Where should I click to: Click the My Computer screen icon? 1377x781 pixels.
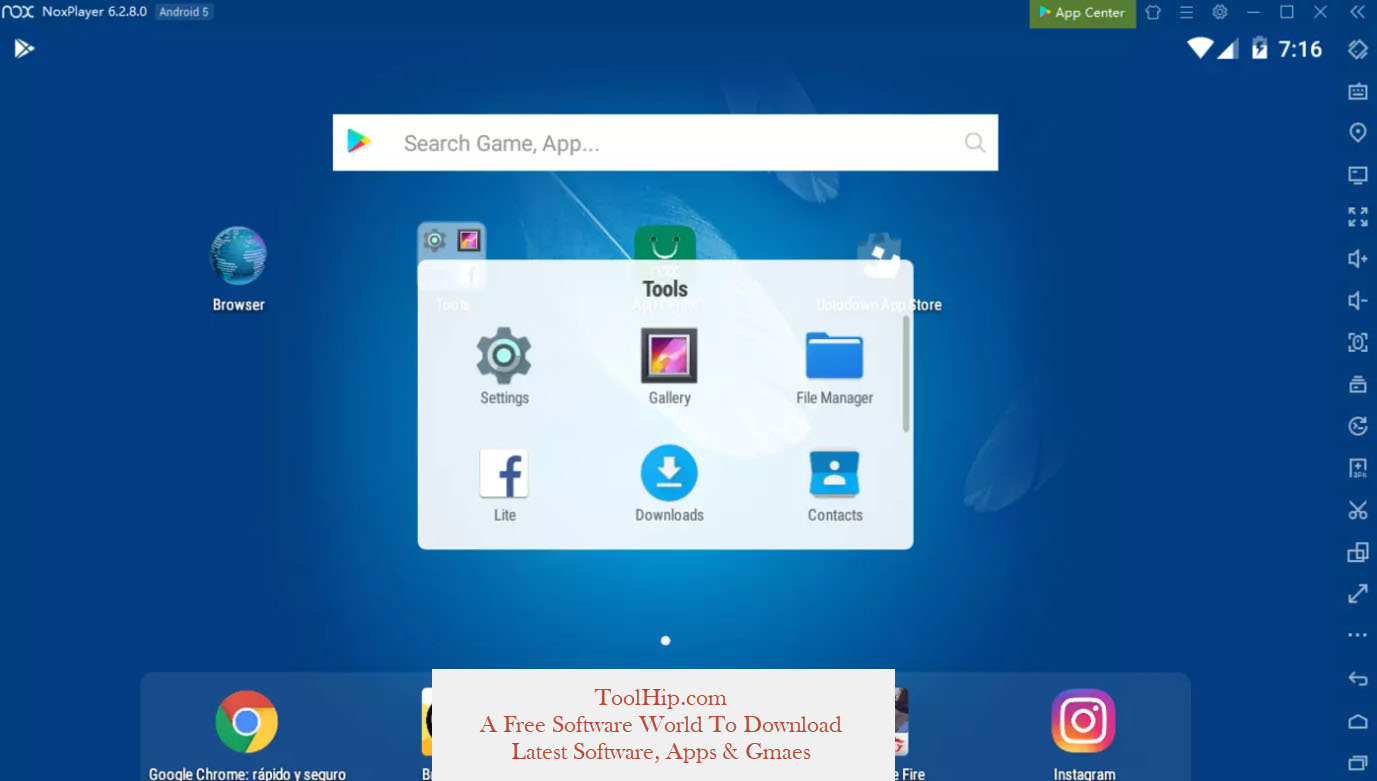(x=1357, y=175)
